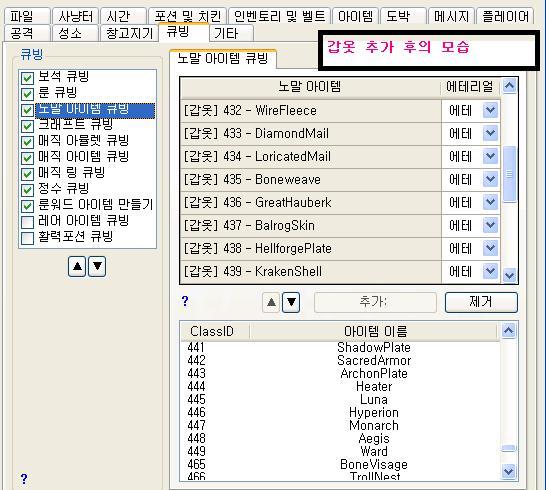Open the 창고지기 tab

click(x=129, y=33)
